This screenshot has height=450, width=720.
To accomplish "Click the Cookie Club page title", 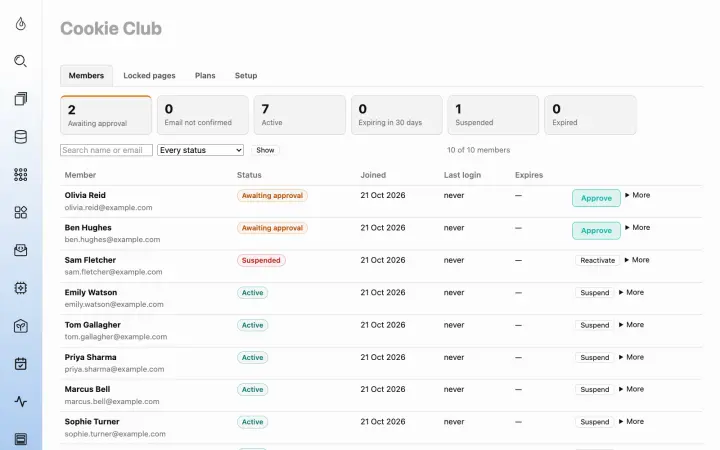I will pos(111,28).
